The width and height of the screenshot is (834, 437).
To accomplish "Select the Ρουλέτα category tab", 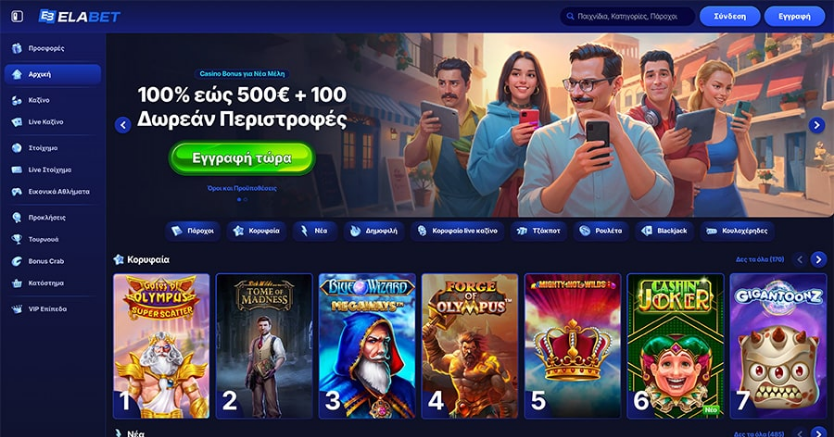I will (601, 231).
